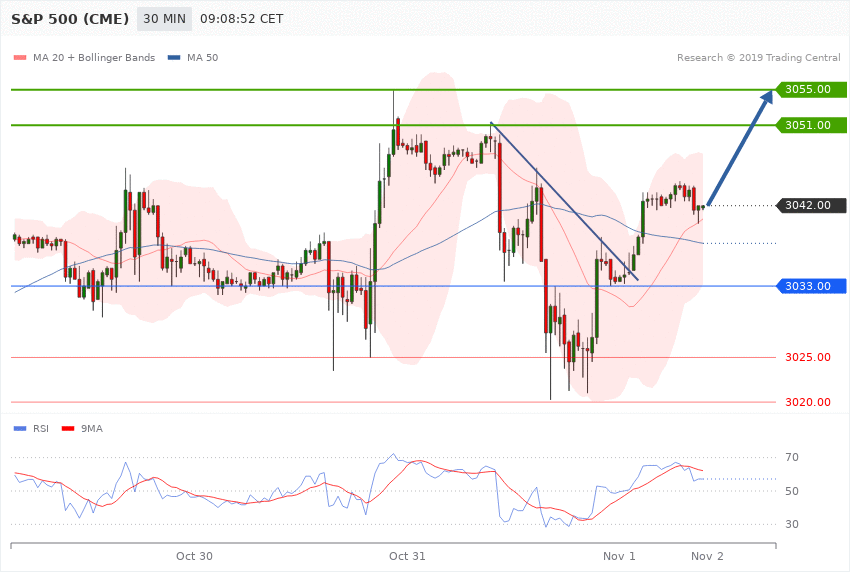850x576 pixels.
Task: Click the RSI legend label
Action: [x=41, y=429]
